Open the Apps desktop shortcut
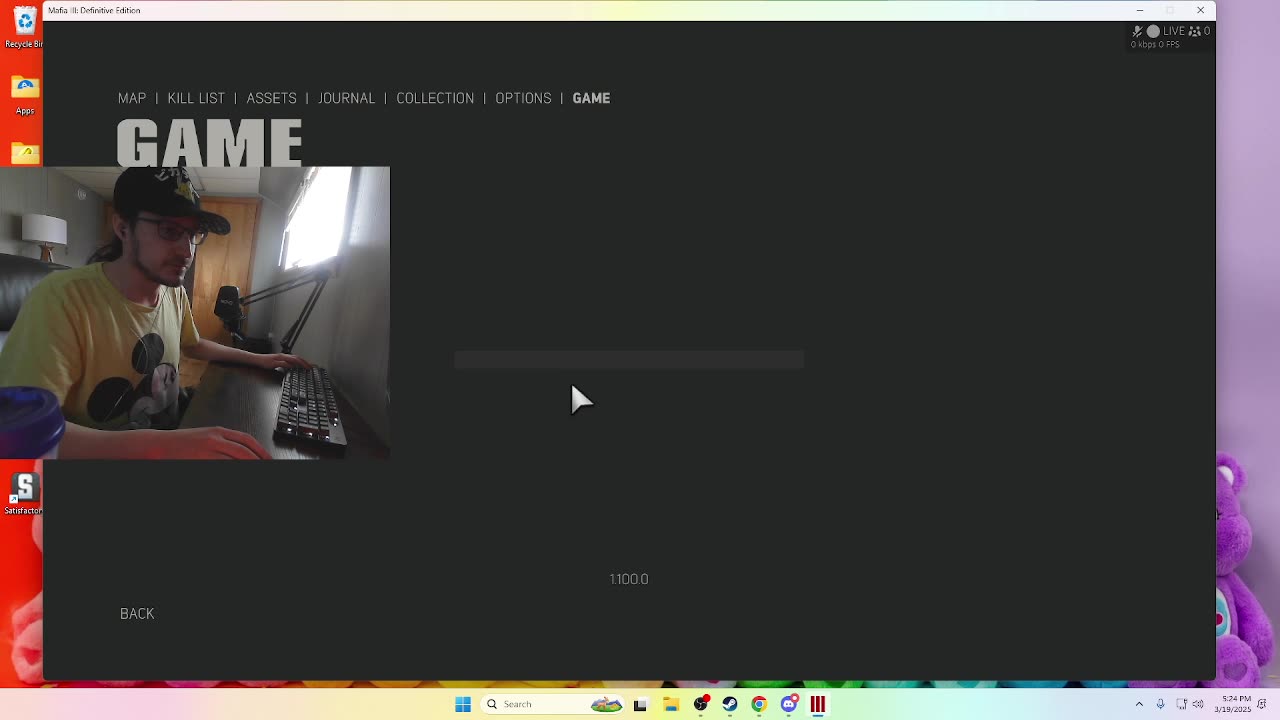This screenshot has width=1280, height=720. point(25,95)
